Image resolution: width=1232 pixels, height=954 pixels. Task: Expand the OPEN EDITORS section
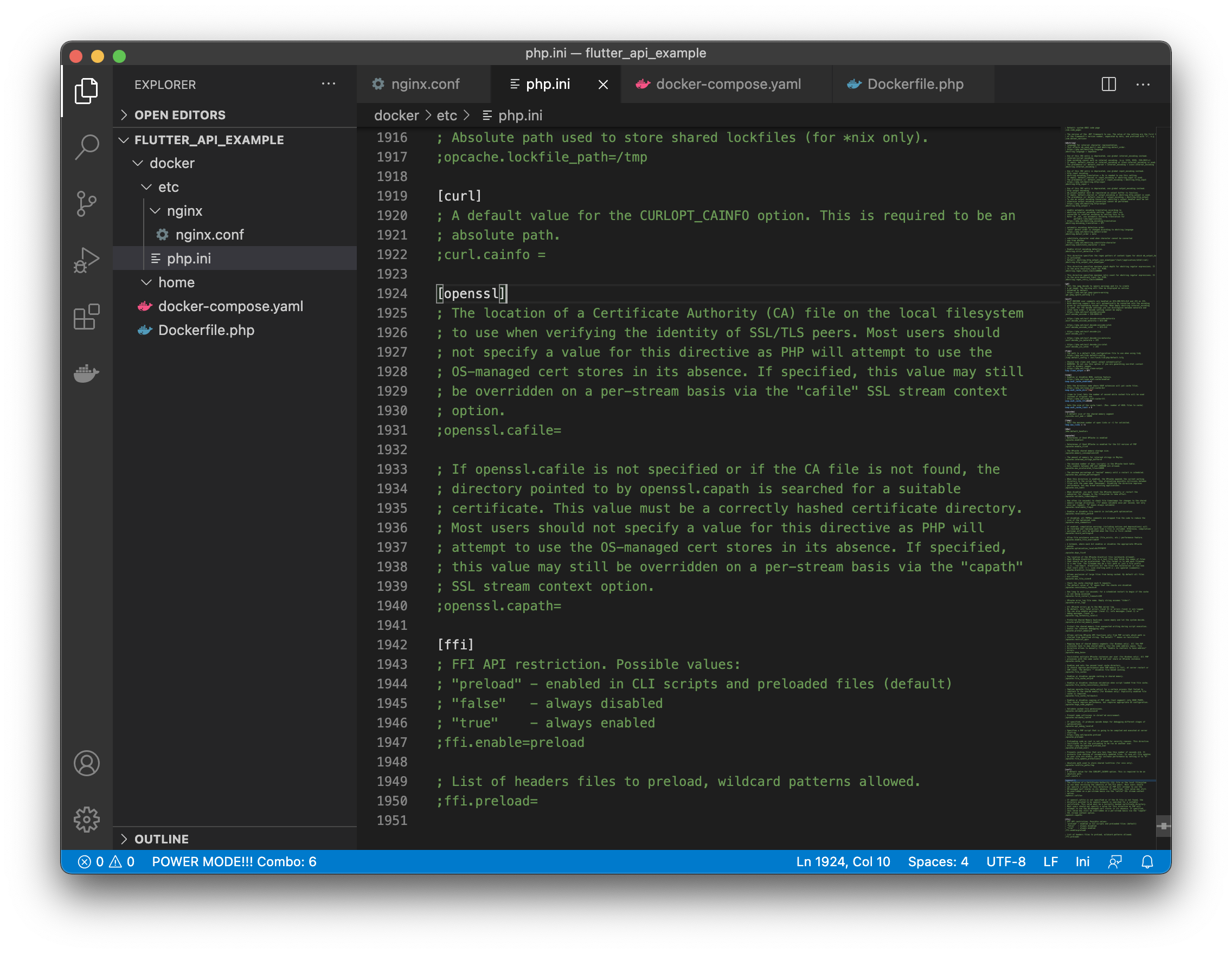click(179, 115)
